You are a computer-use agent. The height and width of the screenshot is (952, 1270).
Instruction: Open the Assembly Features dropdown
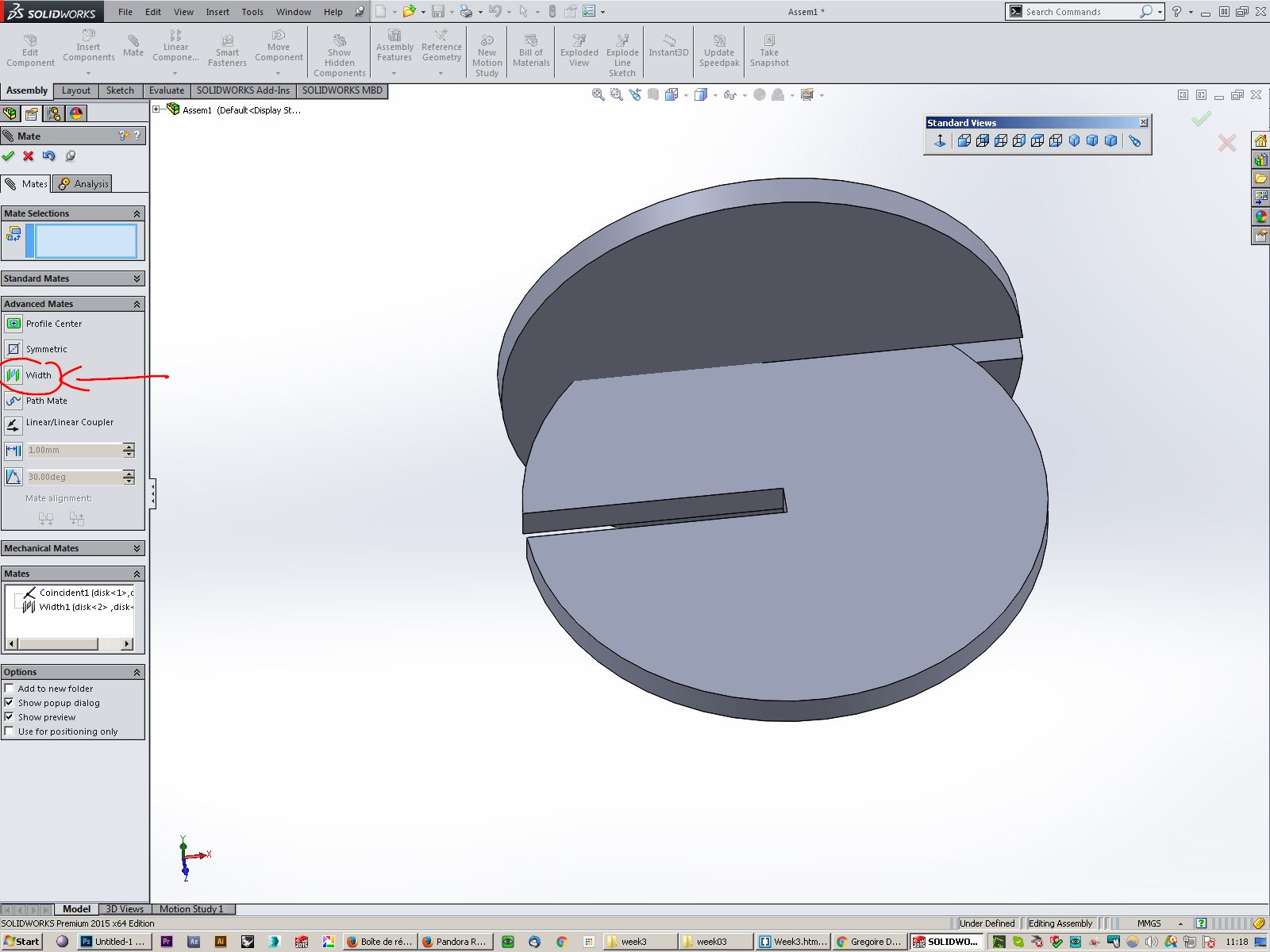[x=394, y=73]
